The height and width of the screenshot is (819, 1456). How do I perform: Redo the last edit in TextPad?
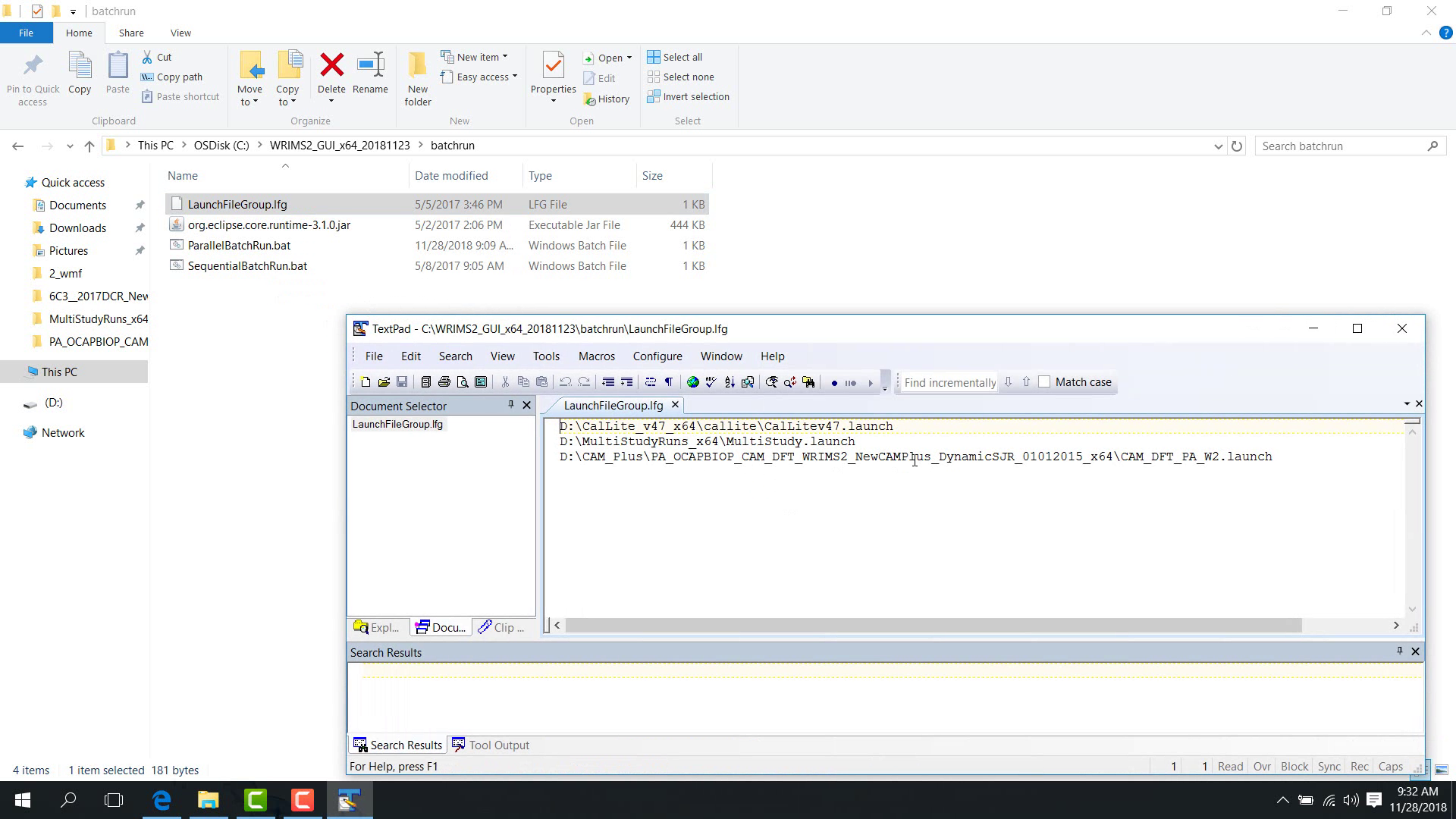click(583, 382)
